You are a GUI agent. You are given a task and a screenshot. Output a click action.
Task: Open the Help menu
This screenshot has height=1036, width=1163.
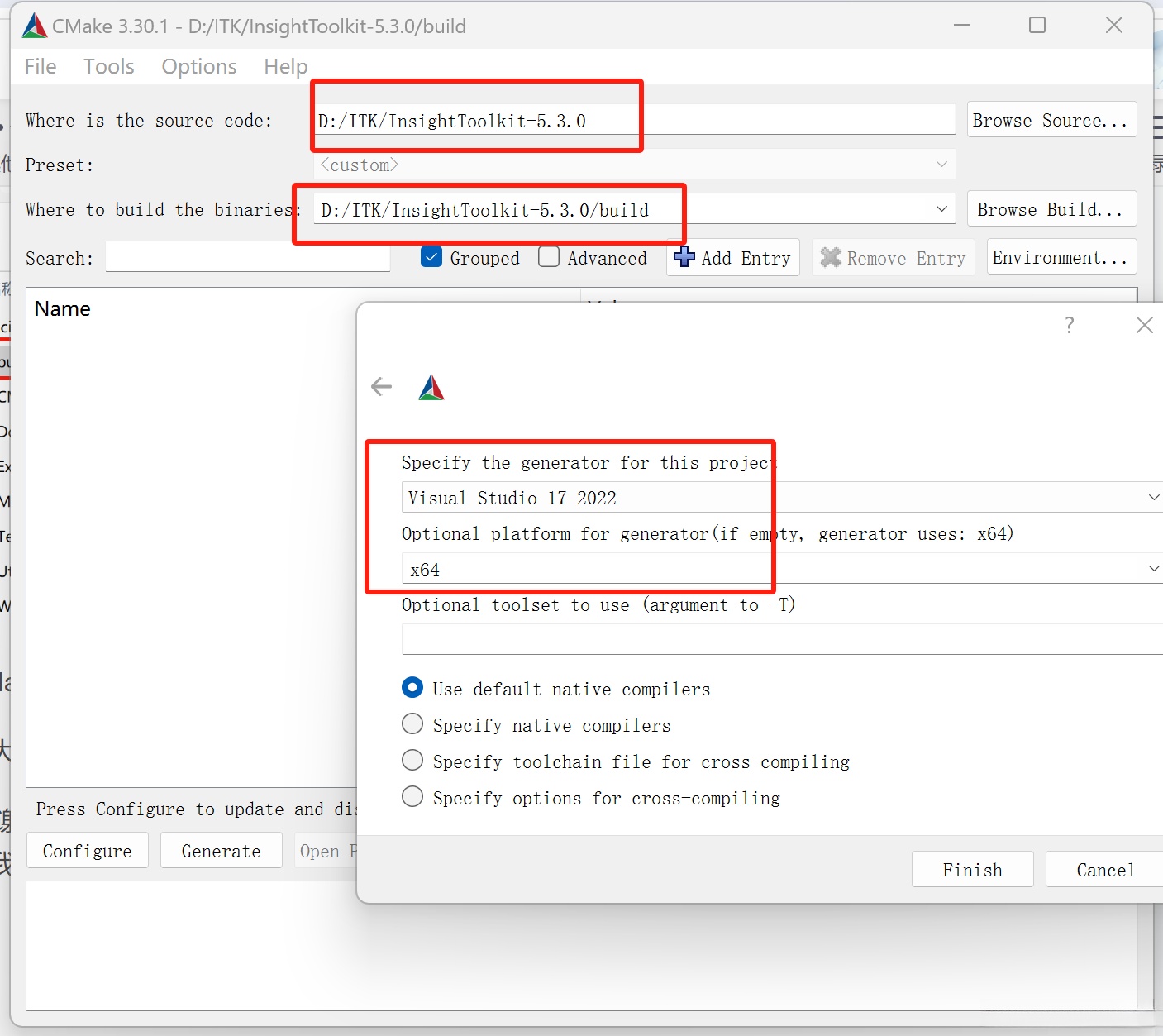pyautogui.click(x=286, y=66)
